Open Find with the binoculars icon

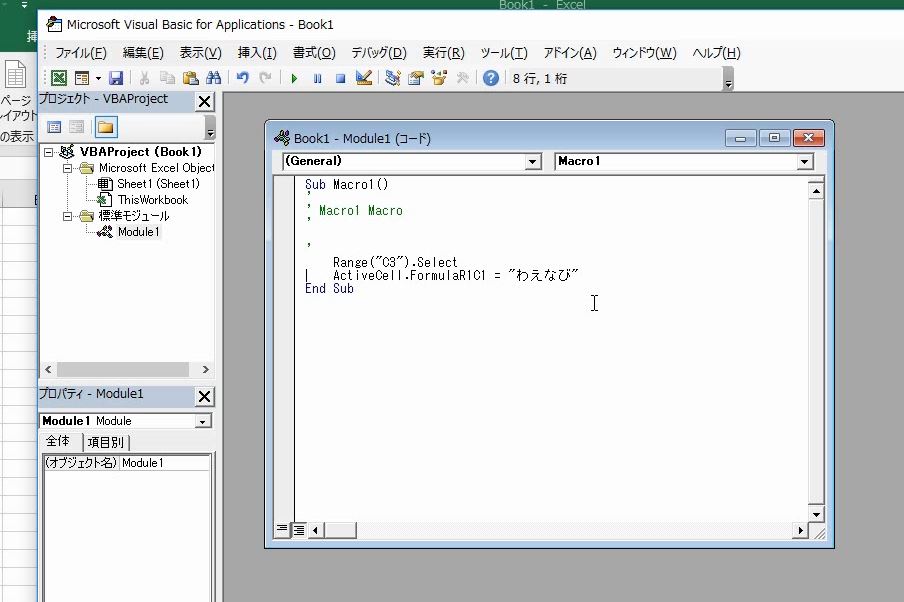coord(213,78)
